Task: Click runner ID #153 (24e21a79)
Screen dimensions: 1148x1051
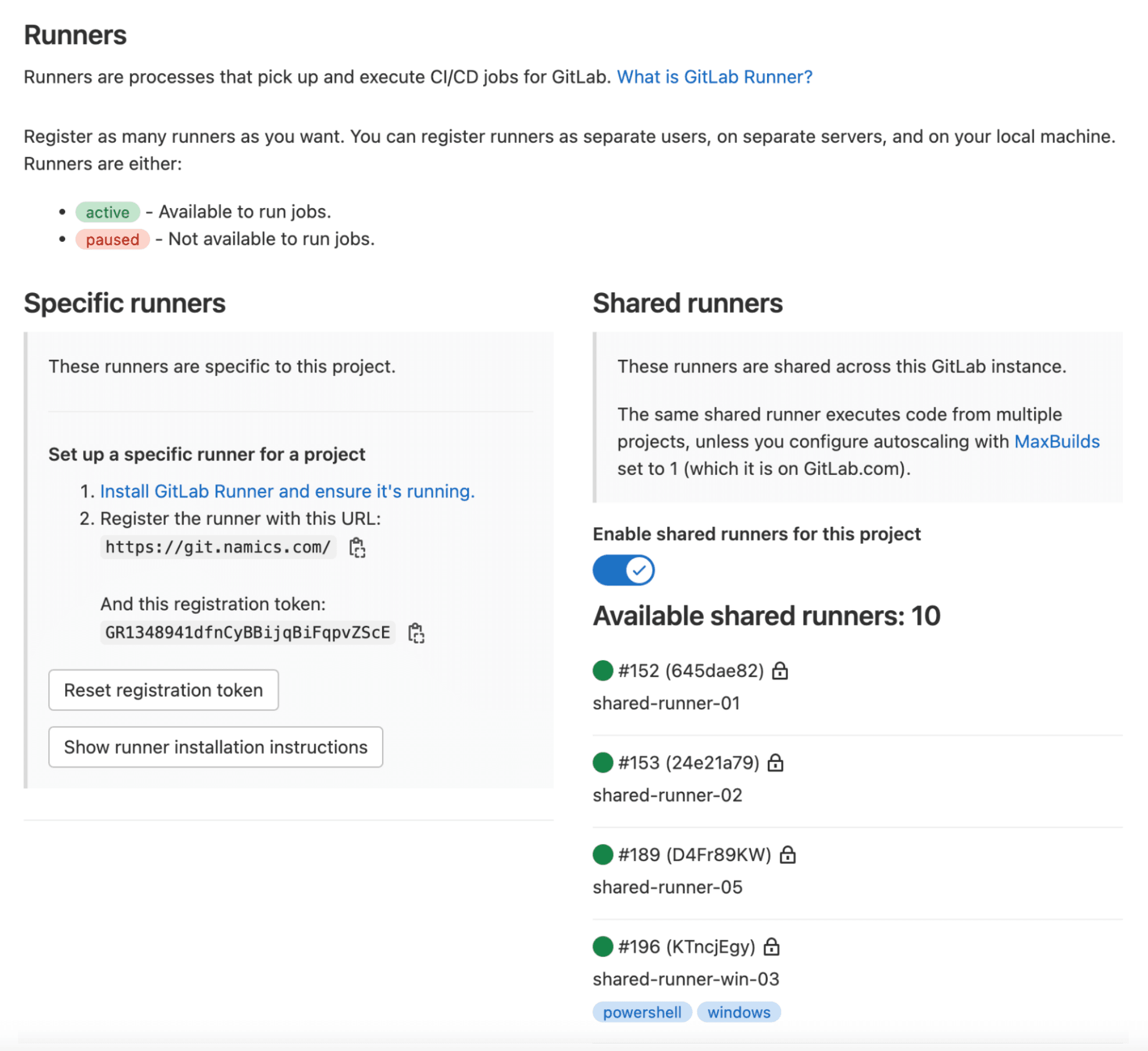Action: tap(689, 763)
